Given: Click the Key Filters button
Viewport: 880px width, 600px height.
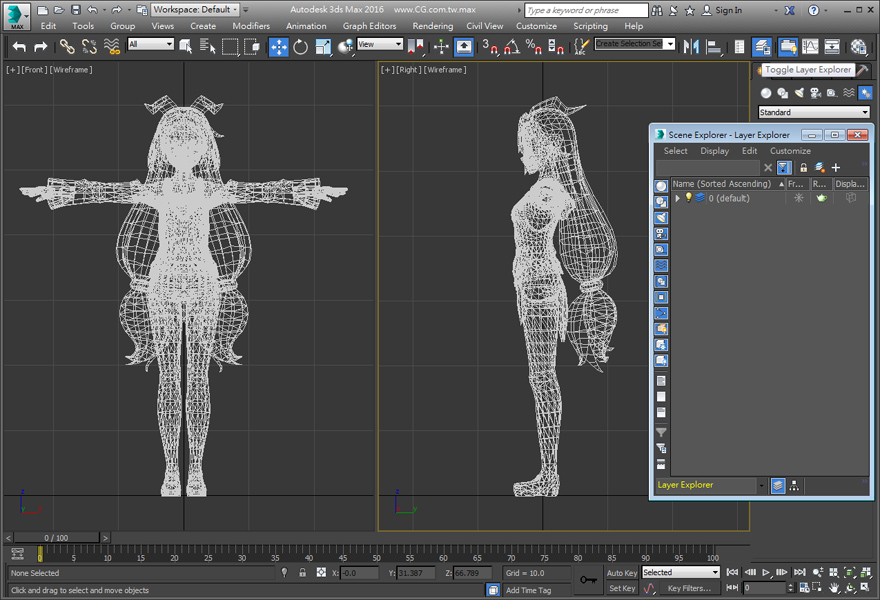Looking at the screenshot, I should tap(689, 588).
